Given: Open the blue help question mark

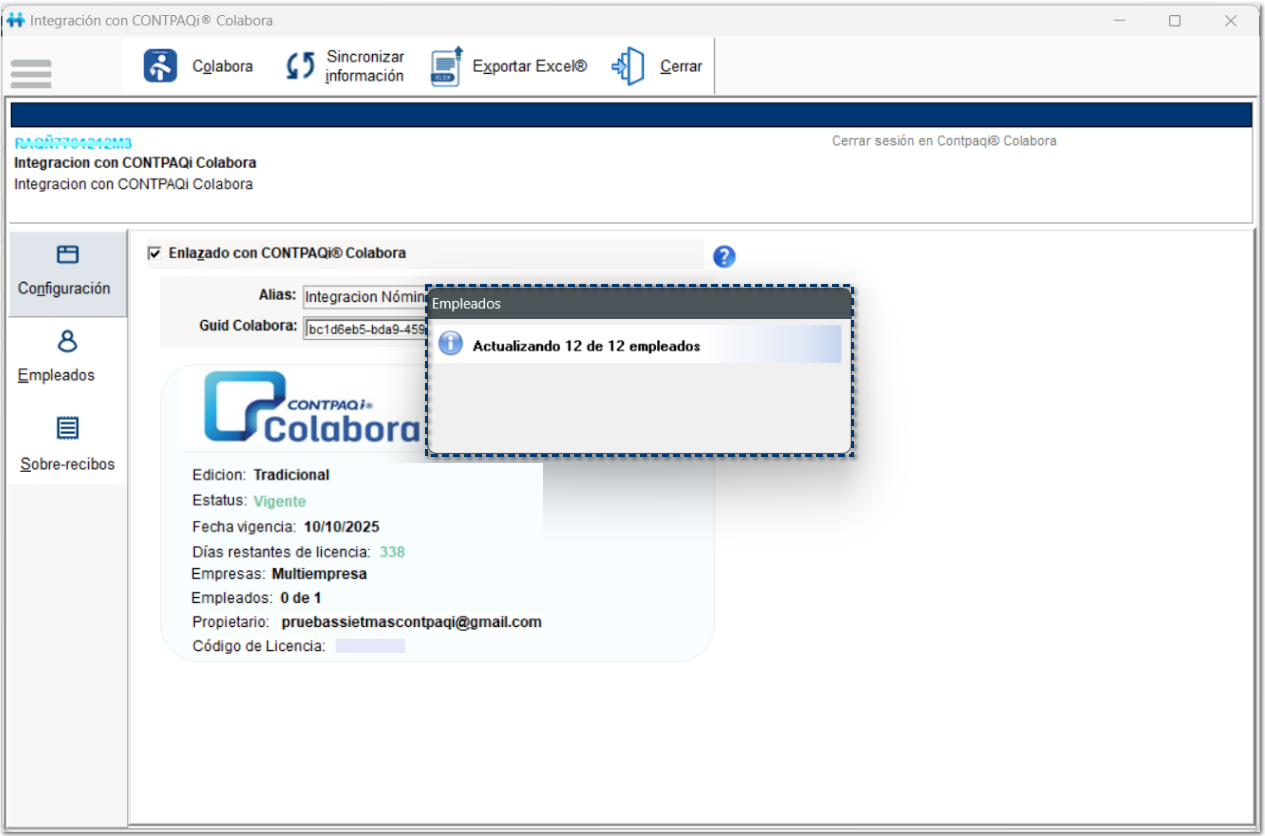Looking at the screenshot, I should click(725, 256).
